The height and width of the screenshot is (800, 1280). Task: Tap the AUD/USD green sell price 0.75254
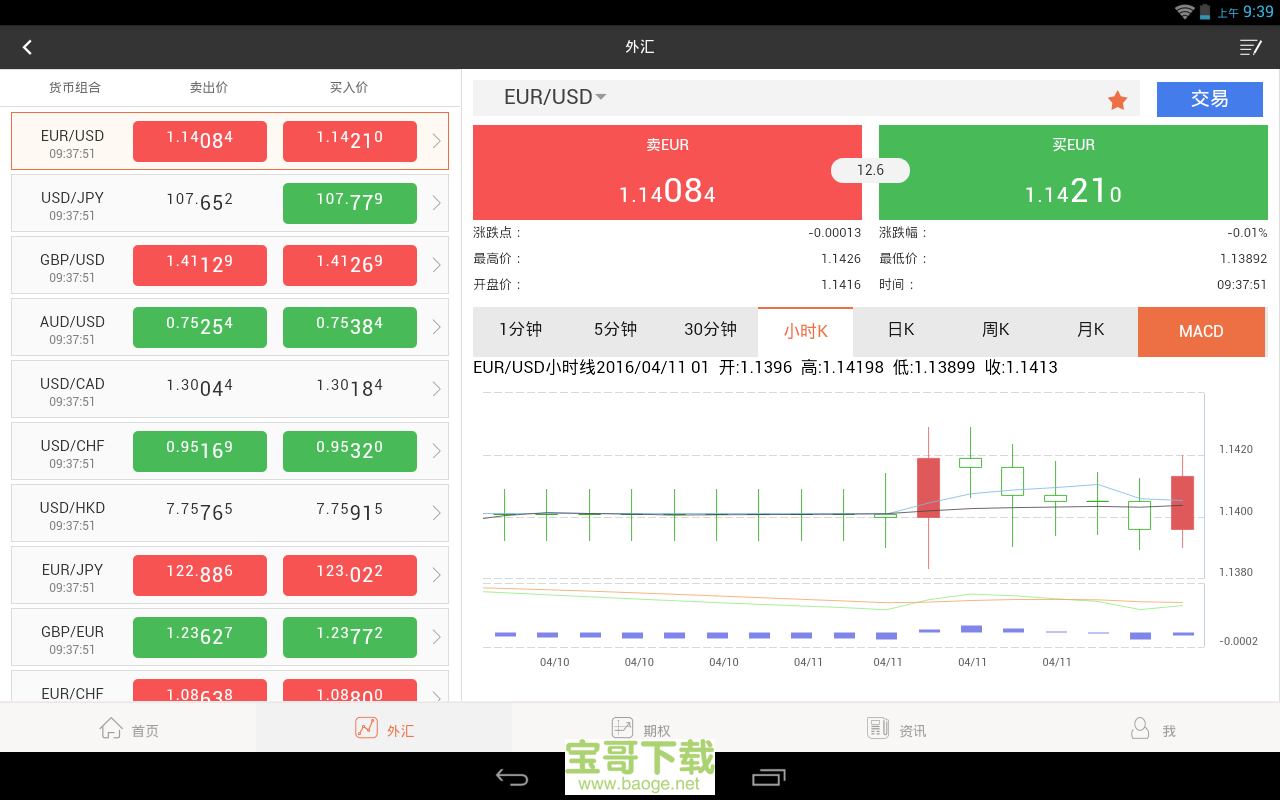pos(200,327)
